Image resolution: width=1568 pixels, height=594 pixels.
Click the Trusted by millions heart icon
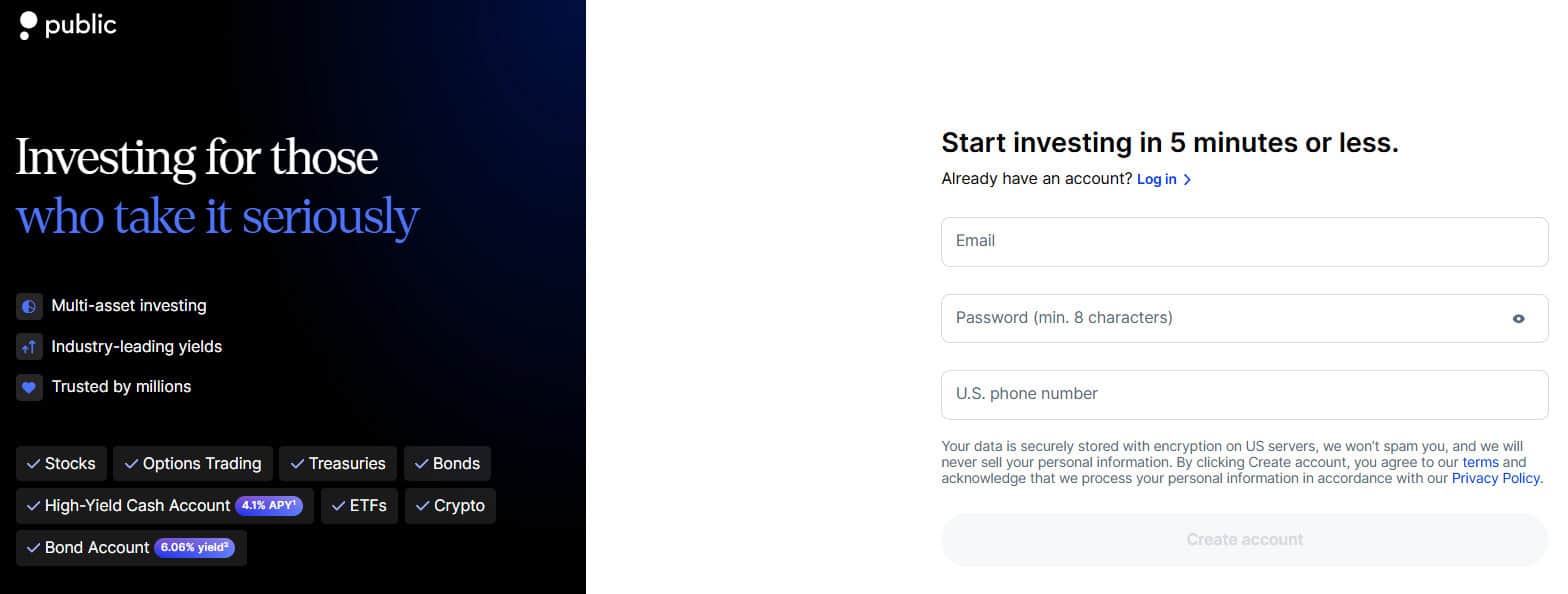coord(28,387)
